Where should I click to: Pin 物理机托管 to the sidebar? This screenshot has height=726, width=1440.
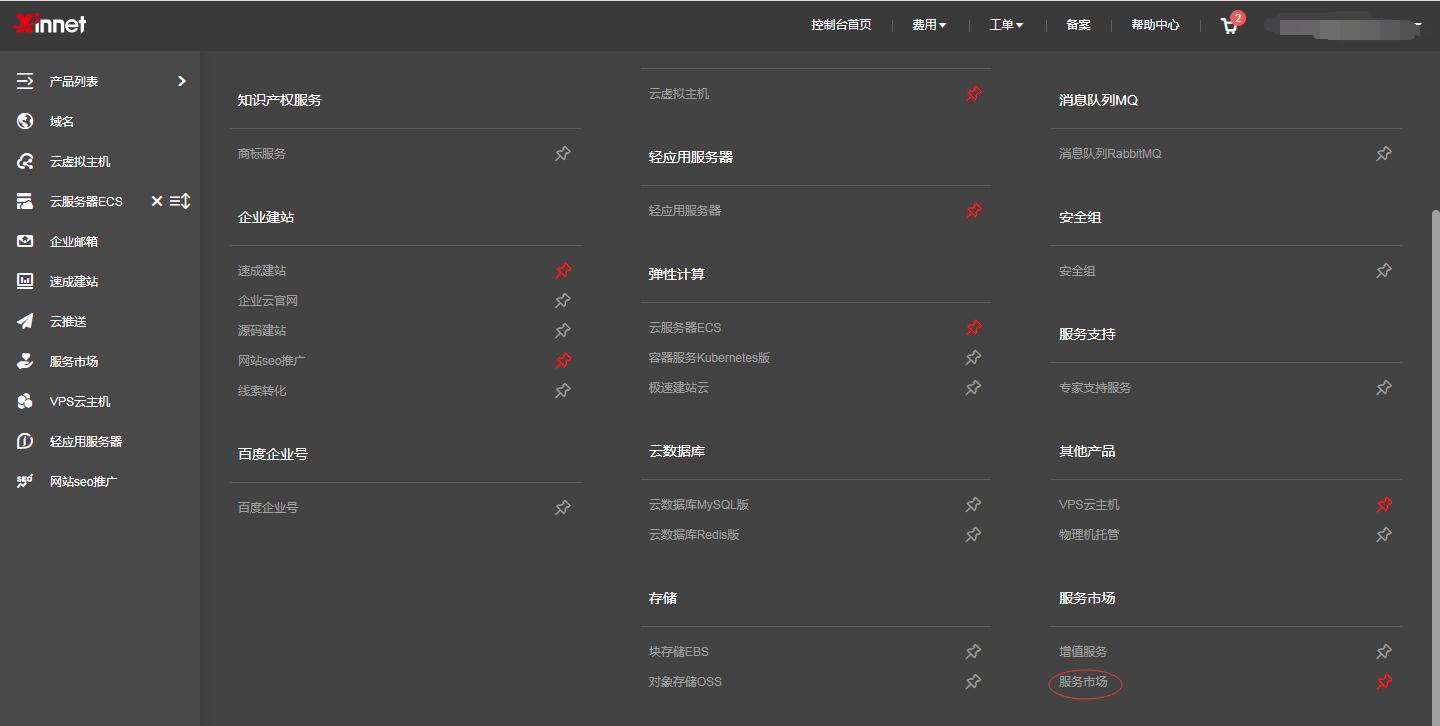pos(1384,535)
